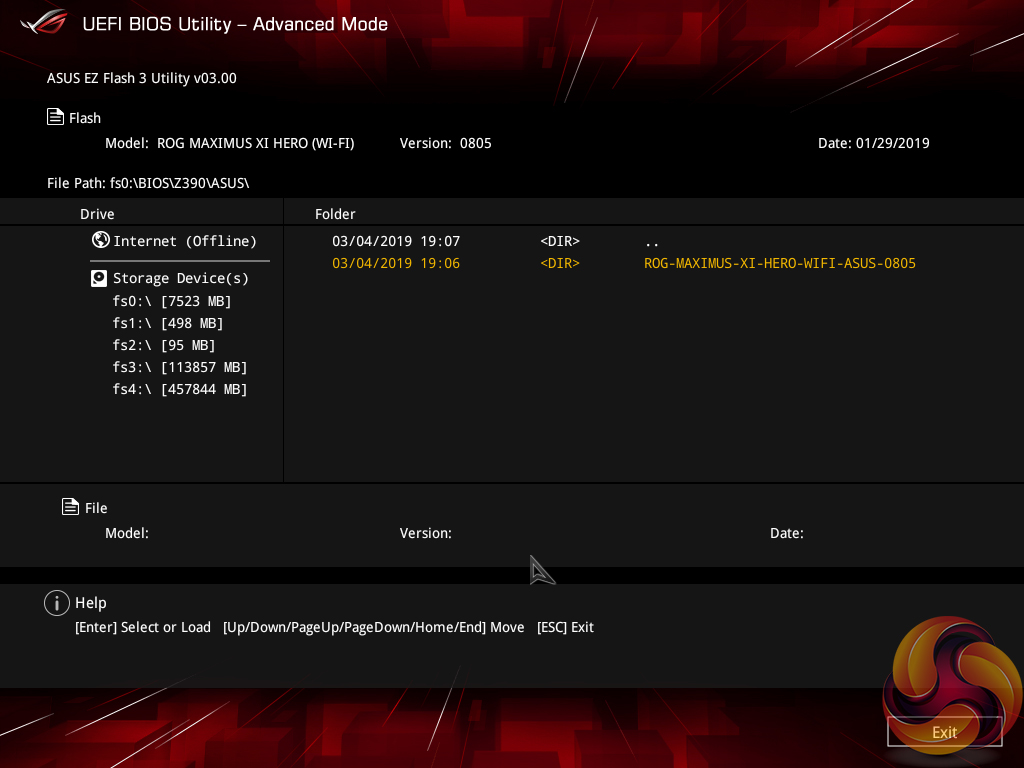
Task: Click ASUS EZ Flash 3 Utility v03.00 title
Action: coord(142,78)
